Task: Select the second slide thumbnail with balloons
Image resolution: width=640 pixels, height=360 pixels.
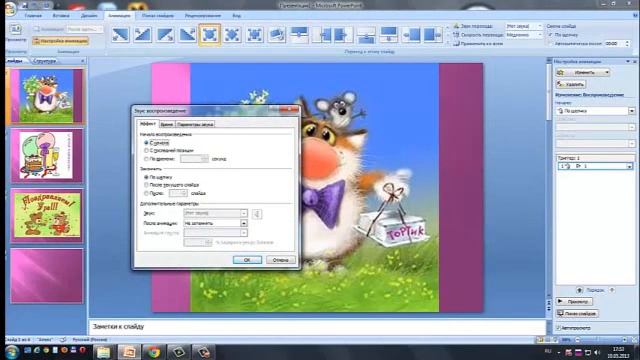Action: pos(47,156)
